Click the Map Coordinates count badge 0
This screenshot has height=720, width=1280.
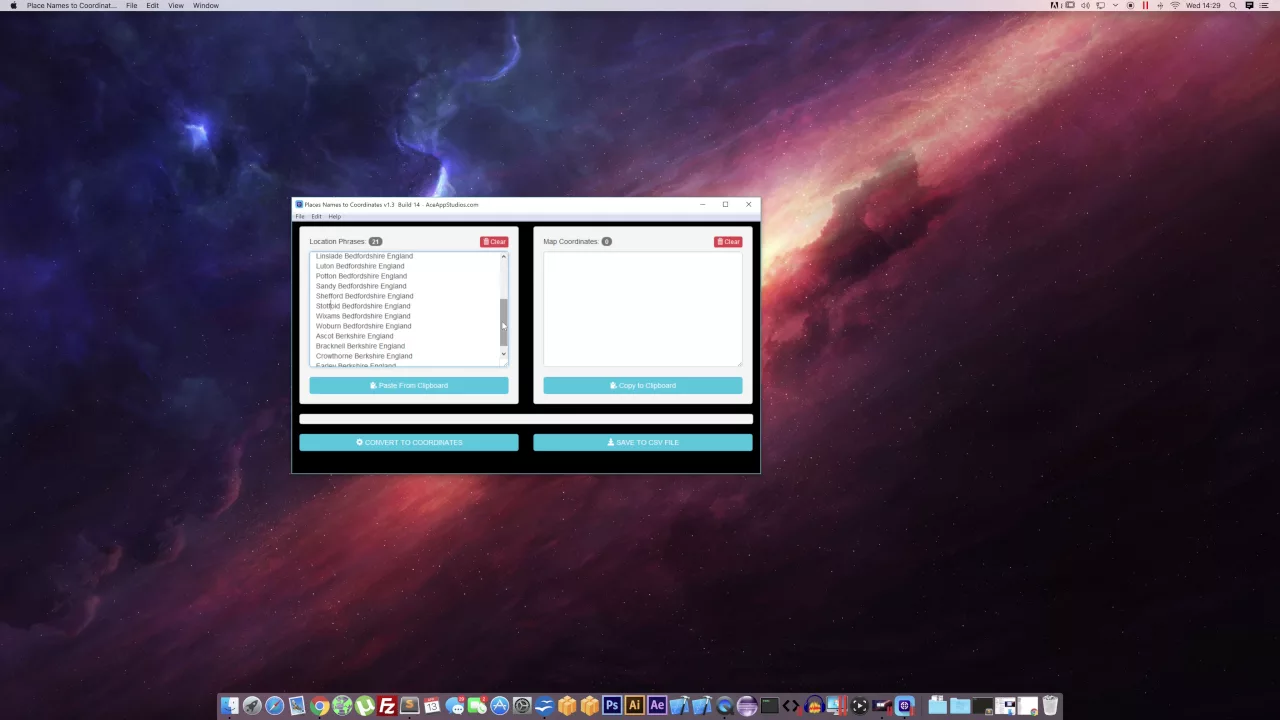coord(606,241)
